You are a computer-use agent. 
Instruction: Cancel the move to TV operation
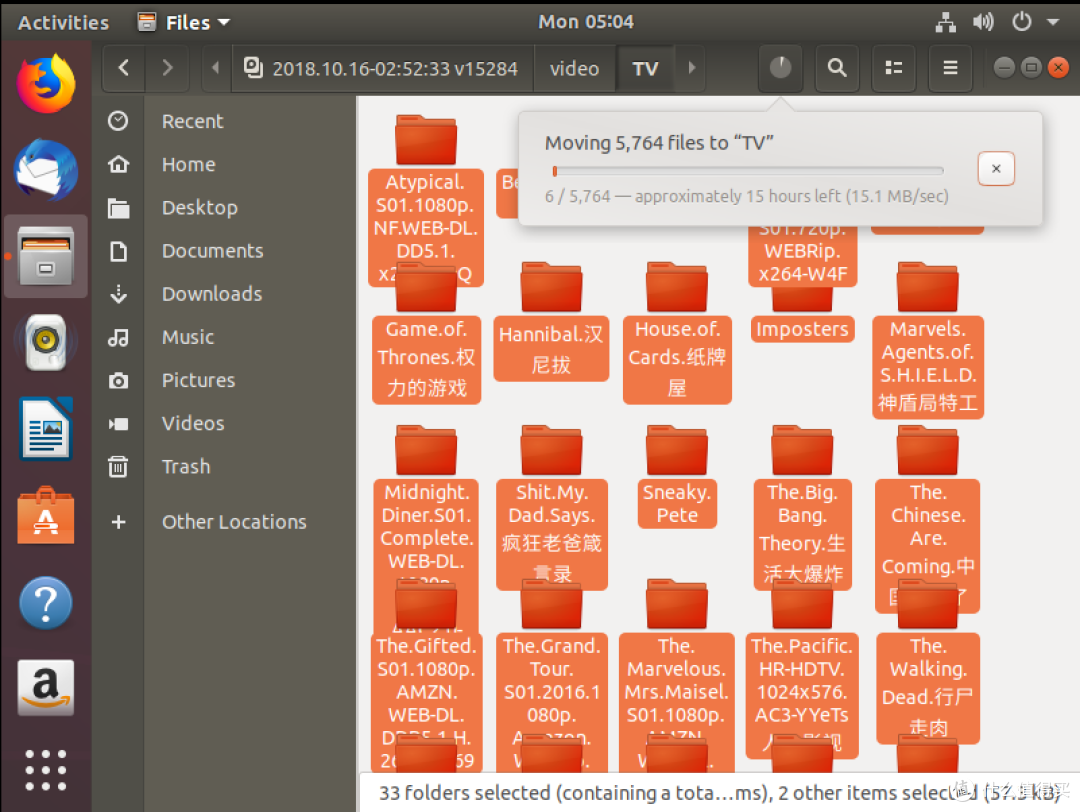pos(996,169)
